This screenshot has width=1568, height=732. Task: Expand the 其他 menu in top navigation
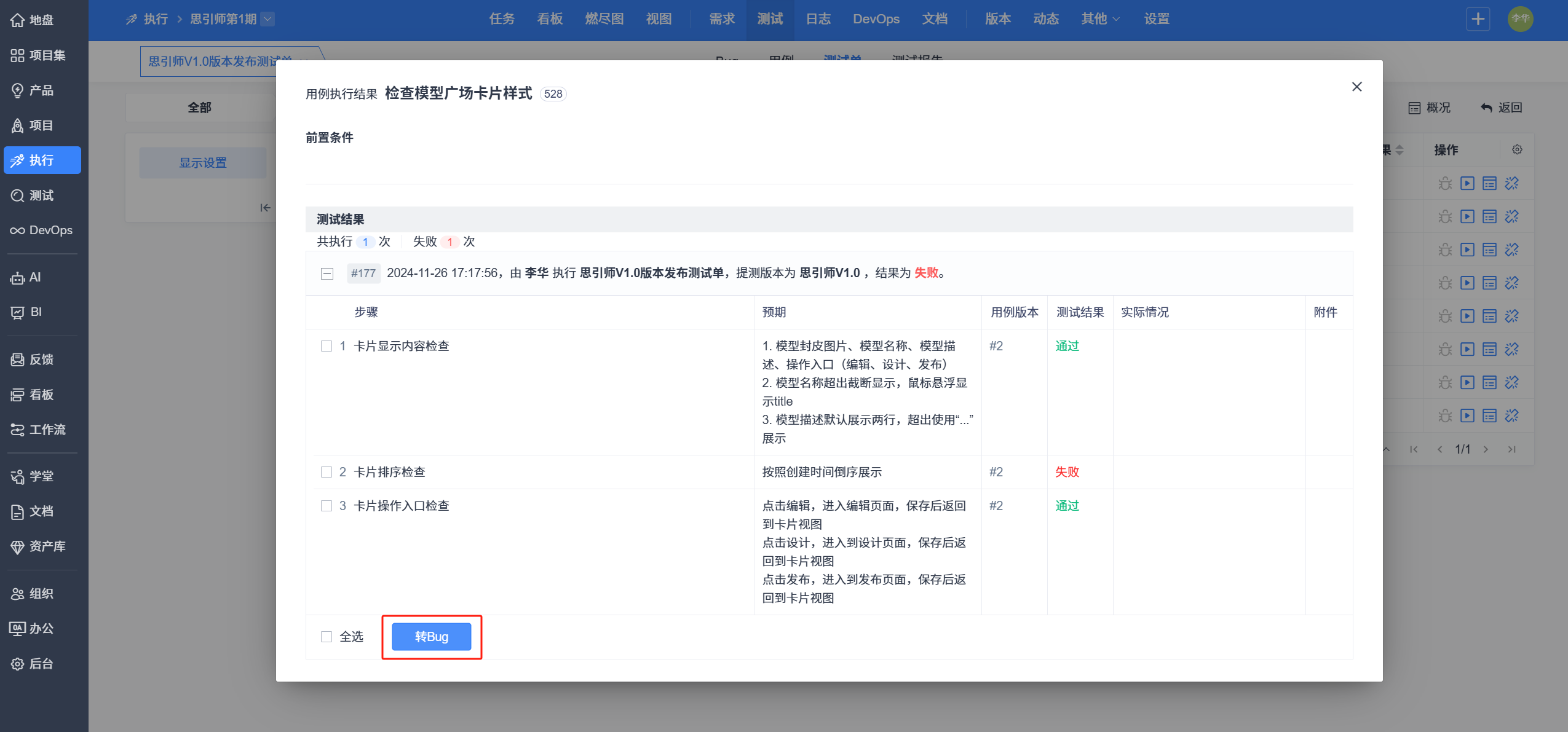pyautogui.click(x=1100, y=19)
